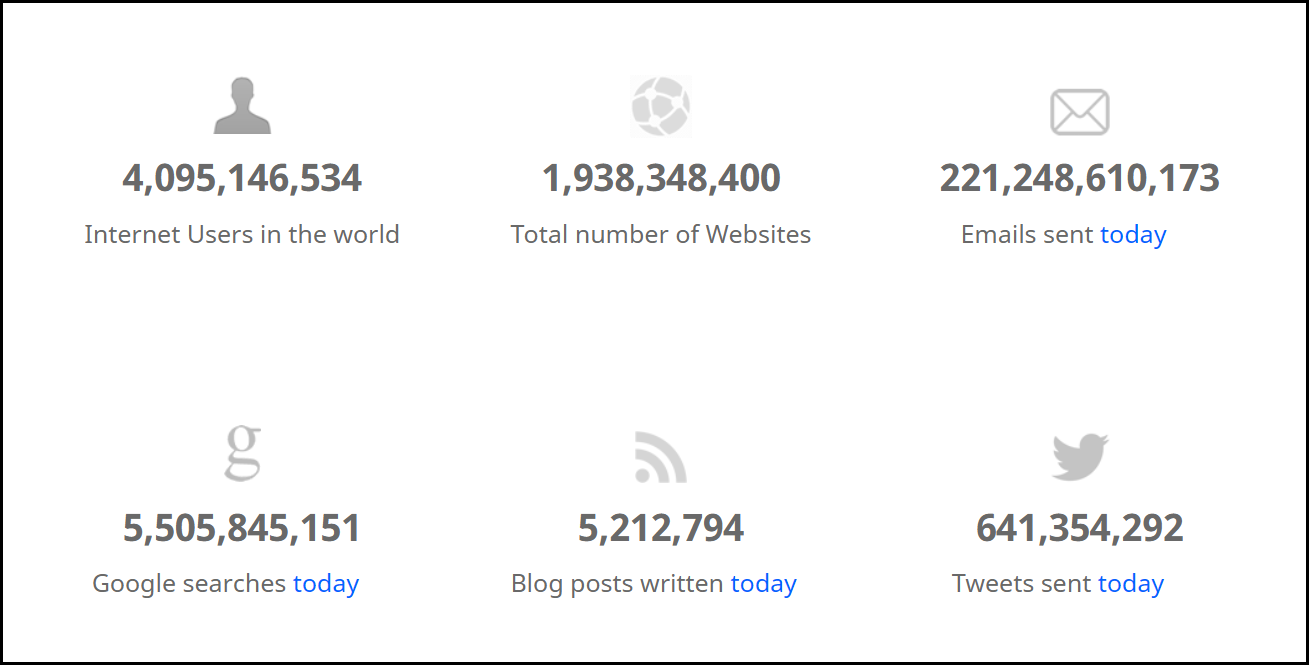Follow the 'today' link after Blog posts written

[x=764, y=584]
